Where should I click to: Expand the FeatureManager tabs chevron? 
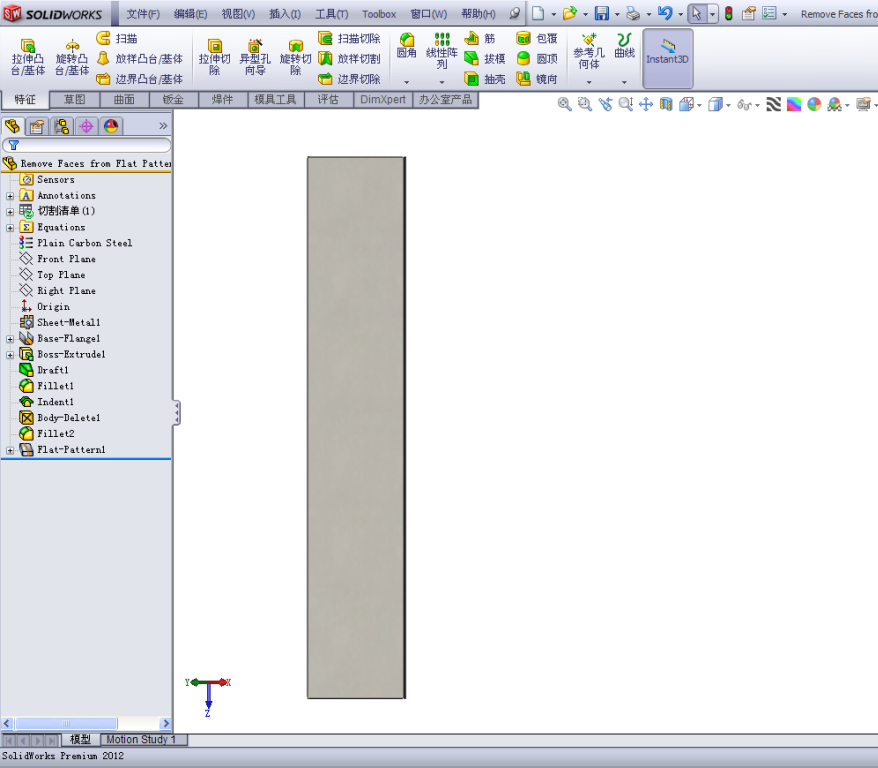tap(163, 126)
